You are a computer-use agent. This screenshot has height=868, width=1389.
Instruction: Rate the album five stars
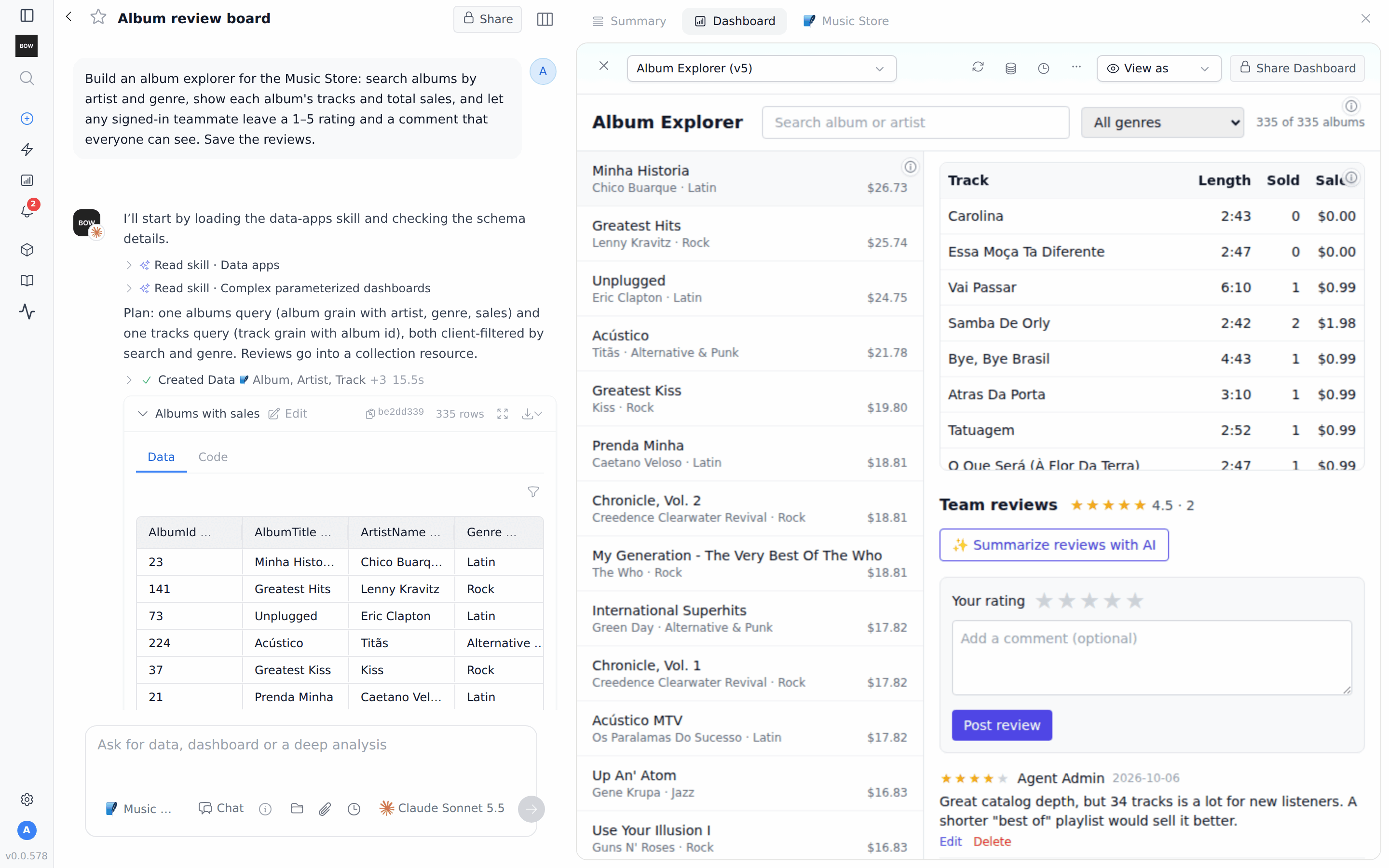[x=1135, y=601]
